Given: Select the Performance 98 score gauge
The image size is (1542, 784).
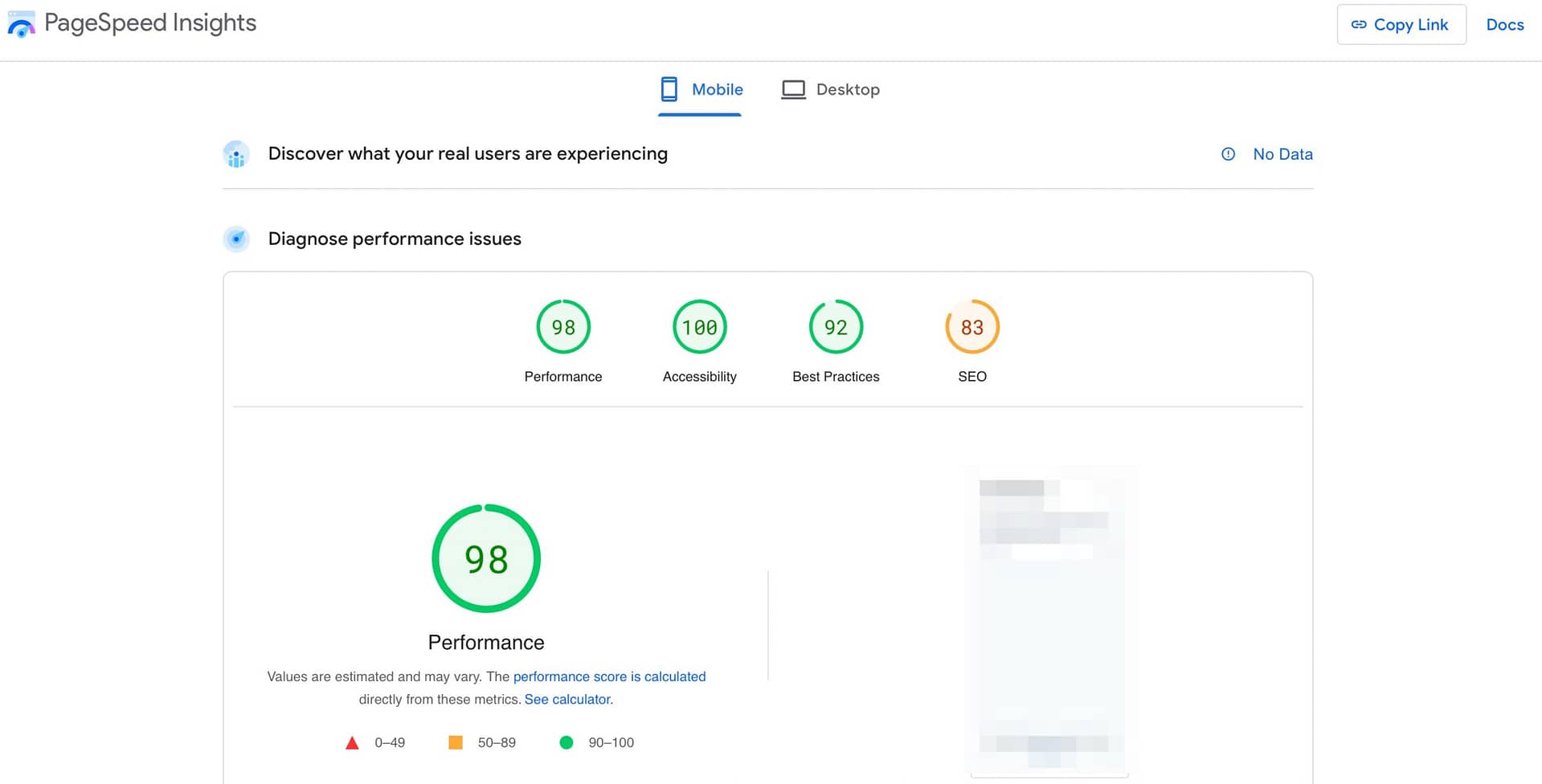Looking at the screenshot, I should tap(563, 327).
